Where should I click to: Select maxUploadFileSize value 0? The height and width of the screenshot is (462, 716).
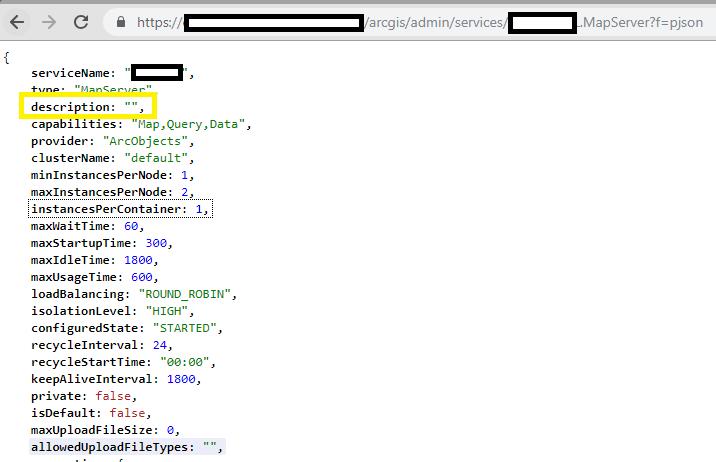[x=170, y=430]
